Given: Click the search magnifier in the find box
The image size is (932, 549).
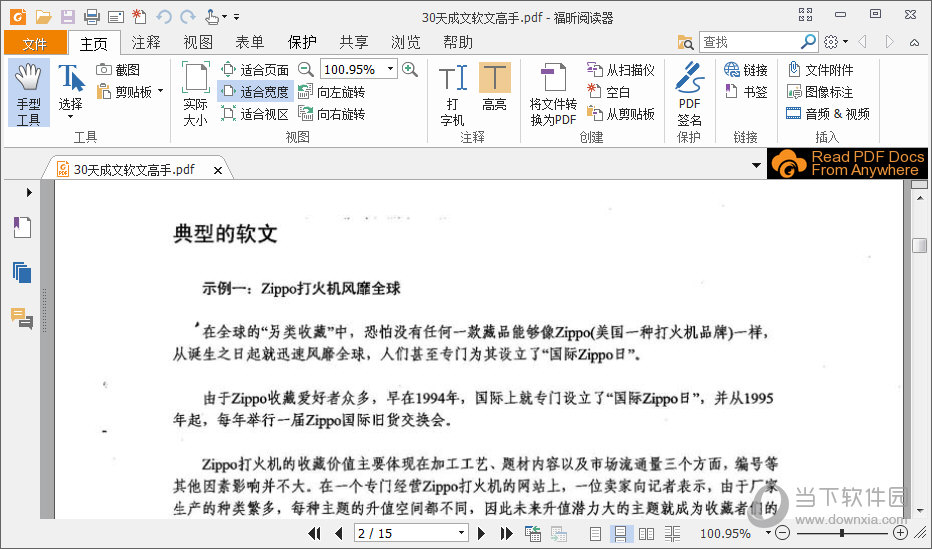Looking at the screenshot, I should tap(808, 42).
